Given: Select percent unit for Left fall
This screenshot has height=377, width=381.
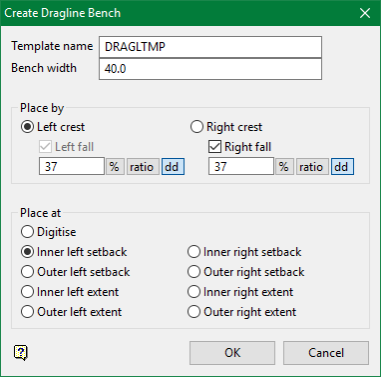Looking at the screenshot, I should (x=115, y=166).
